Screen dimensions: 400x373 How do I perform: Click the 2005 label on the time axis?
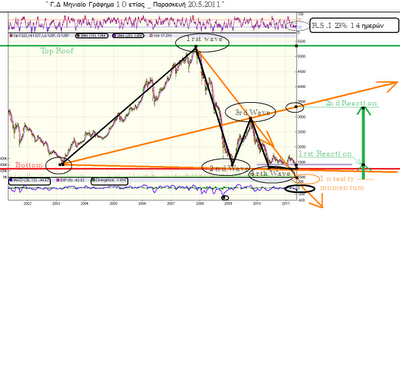coord(114,203)
